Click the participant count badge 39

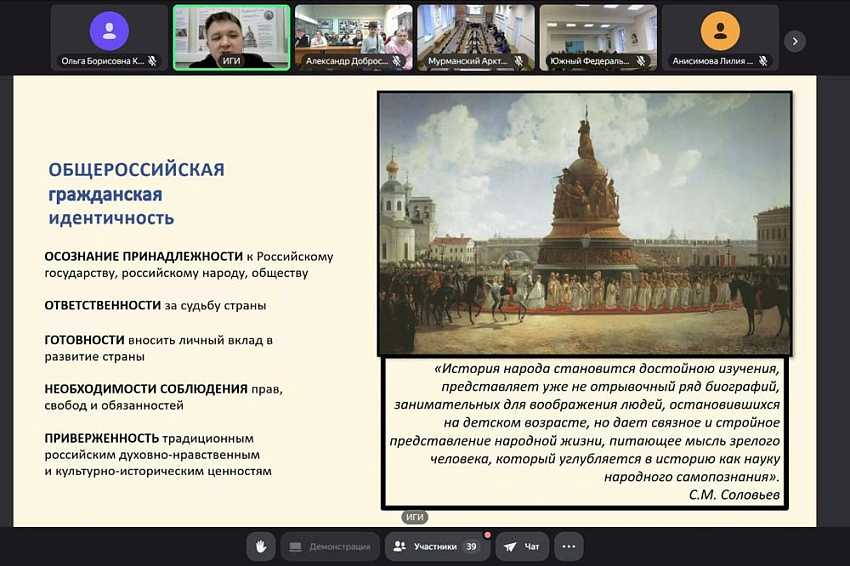coord(470,547)
